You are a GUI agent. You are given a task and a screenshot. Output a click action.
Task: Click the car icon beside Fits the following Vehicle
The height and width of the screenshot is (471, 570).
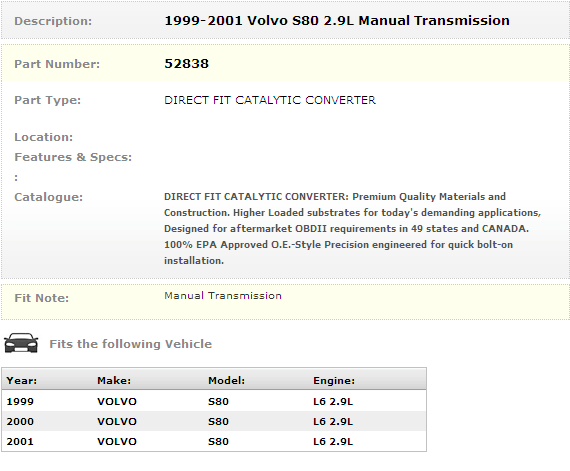pyautogui.click(x=21, y=343)
